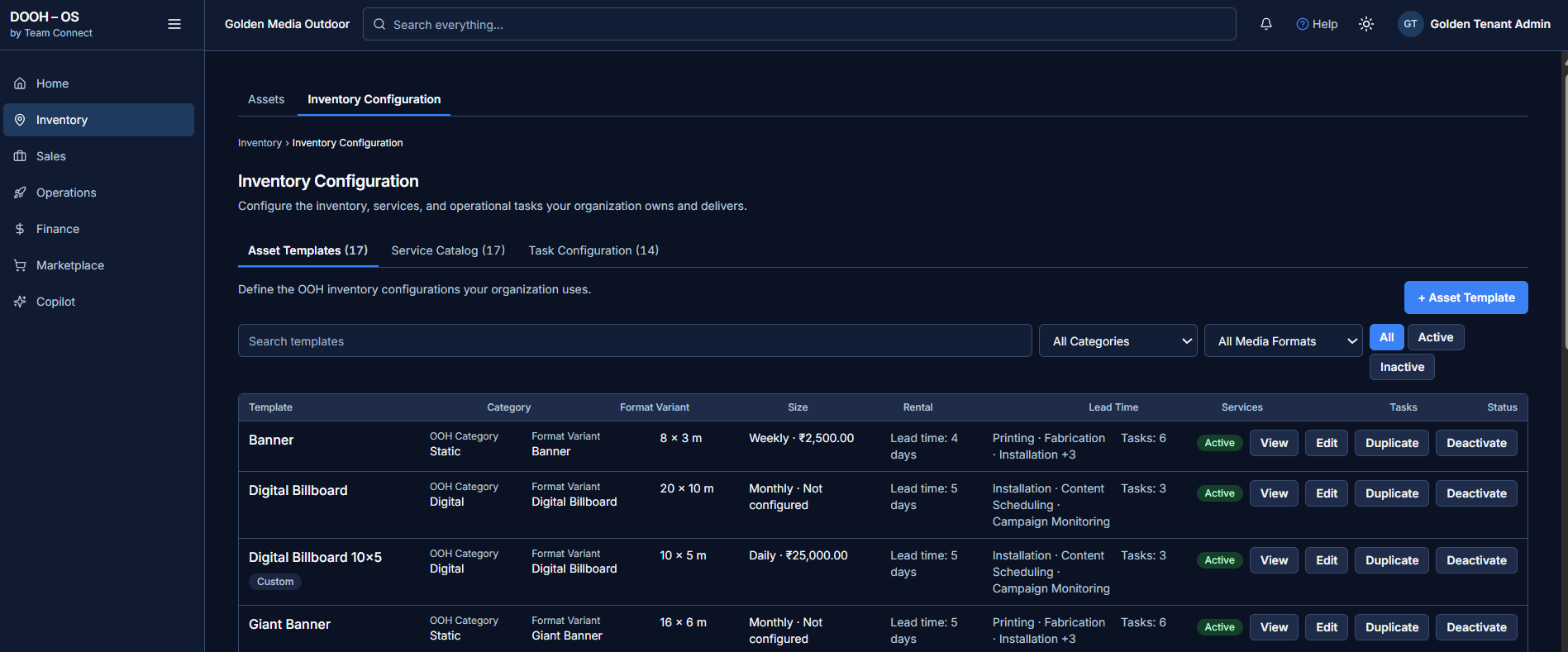View the Banner template
The image size is (1568, 652).
(x=1274, y=443)
